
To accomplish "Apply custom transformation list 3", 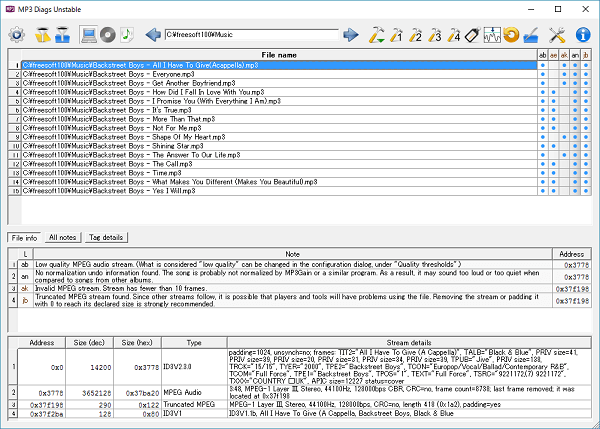I will point(435,35).
